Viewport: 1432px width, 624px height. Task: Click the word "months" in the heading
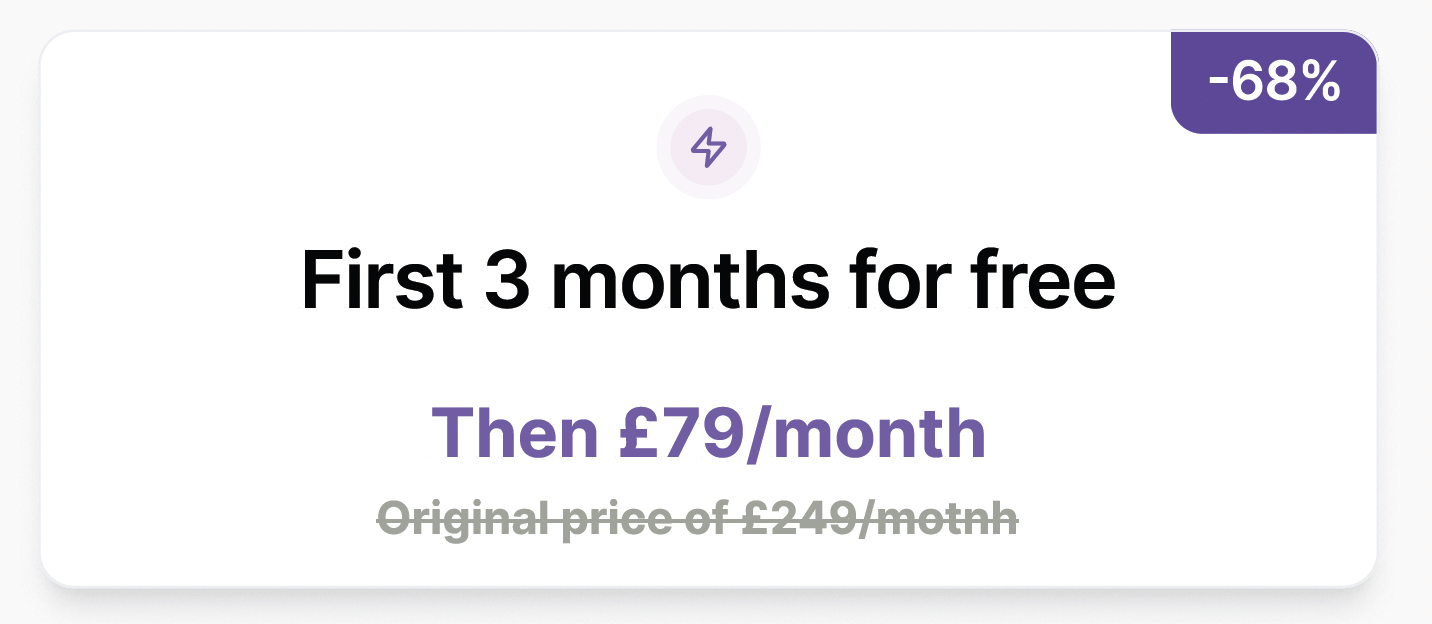coord(690,280)
